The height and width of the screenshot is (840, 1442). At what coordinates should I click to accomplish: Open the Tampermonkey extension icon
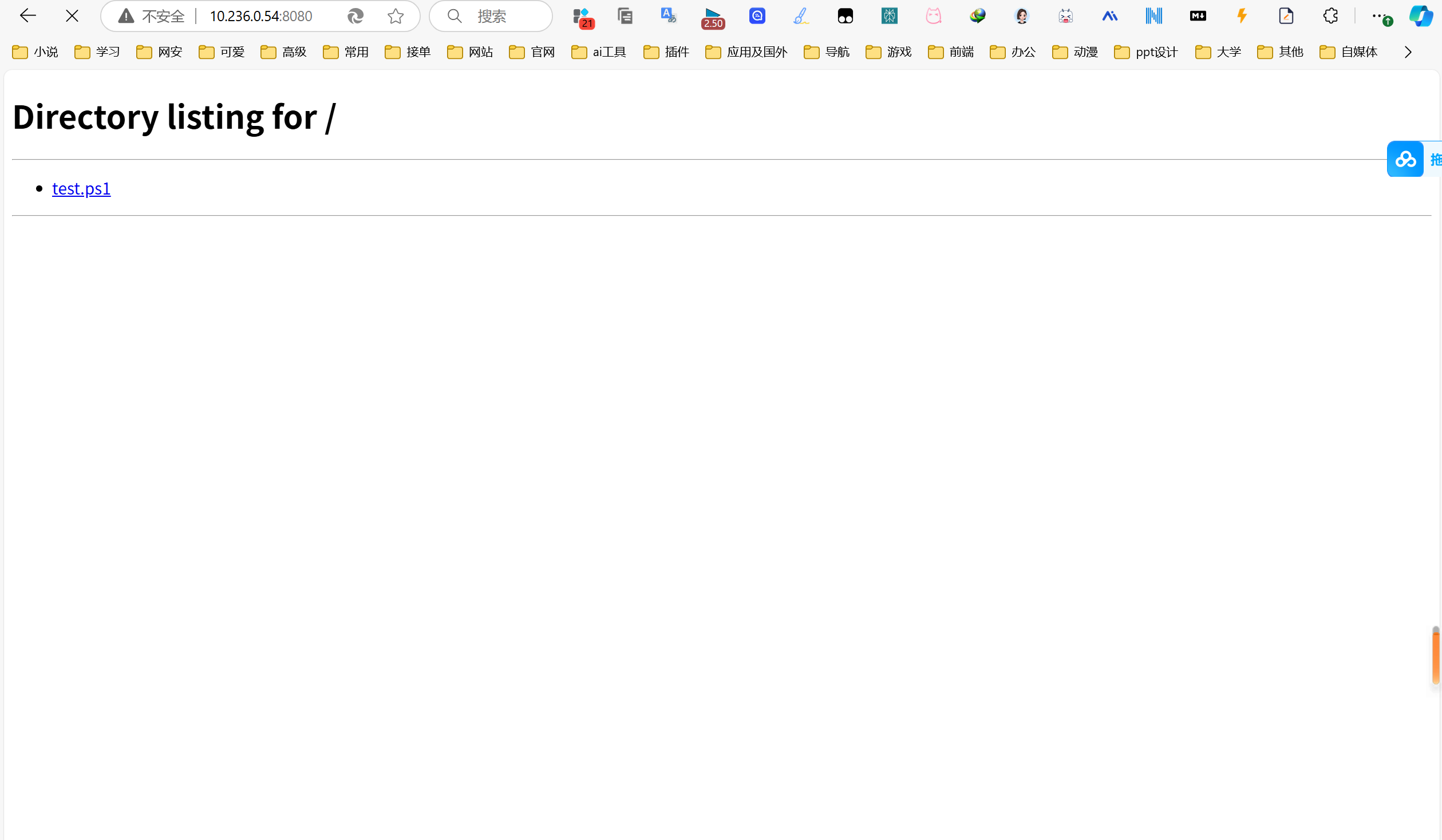click(845, 16)
